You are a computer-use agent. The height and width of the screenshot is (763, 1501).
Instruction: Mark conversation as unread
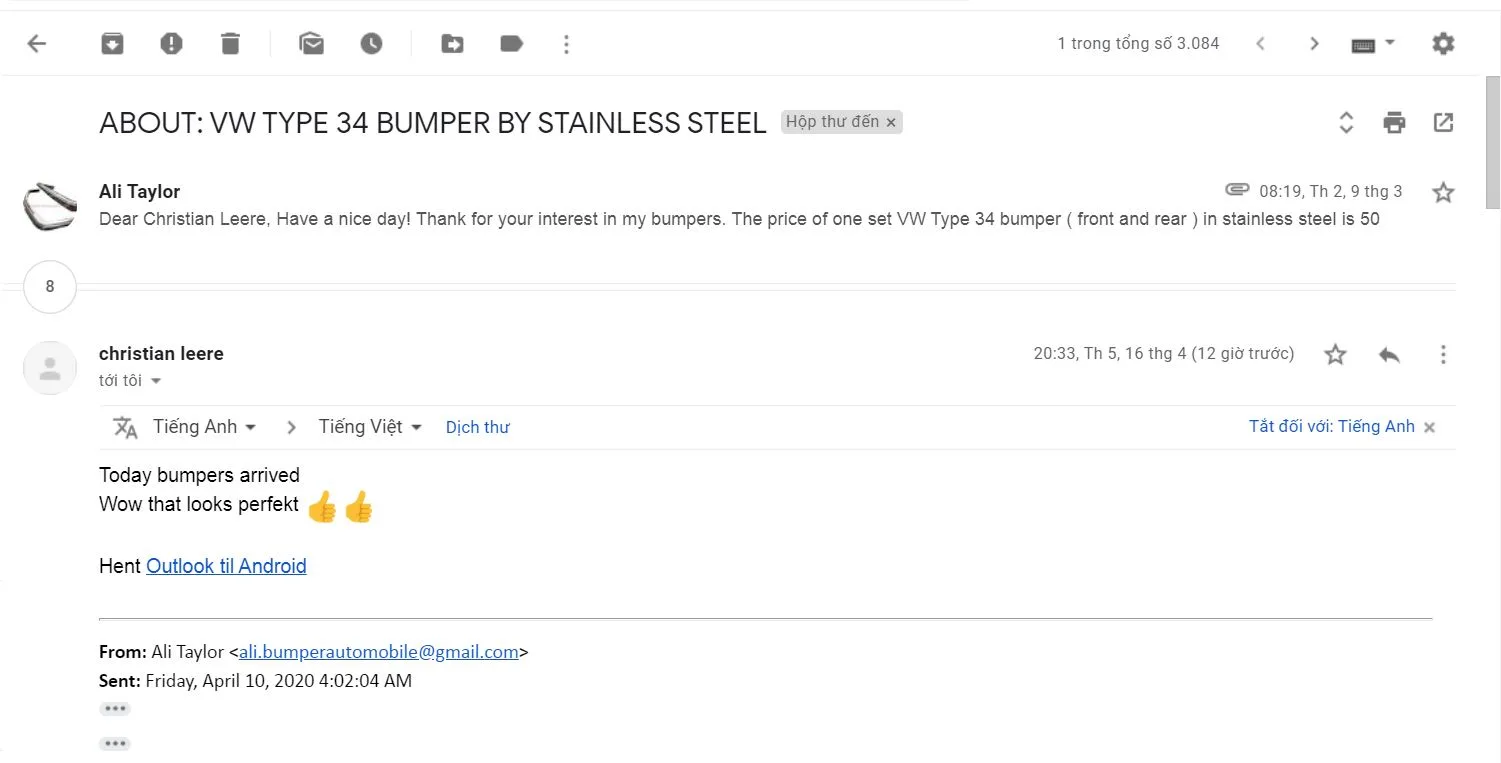312,44
